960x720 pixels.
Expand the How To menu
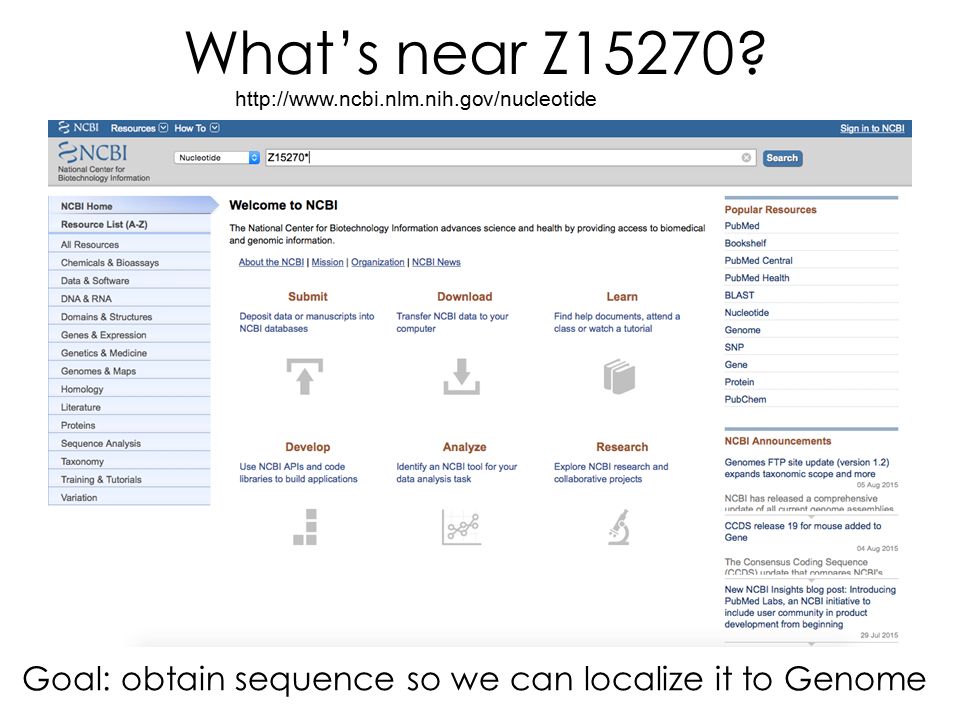[x=197, y=128]
